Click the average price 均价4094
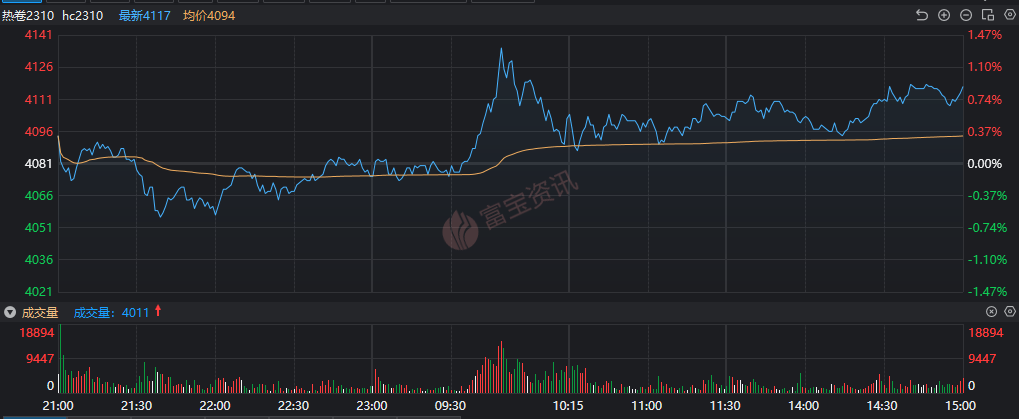This screenshot has width=1019, height=419. 209,16
